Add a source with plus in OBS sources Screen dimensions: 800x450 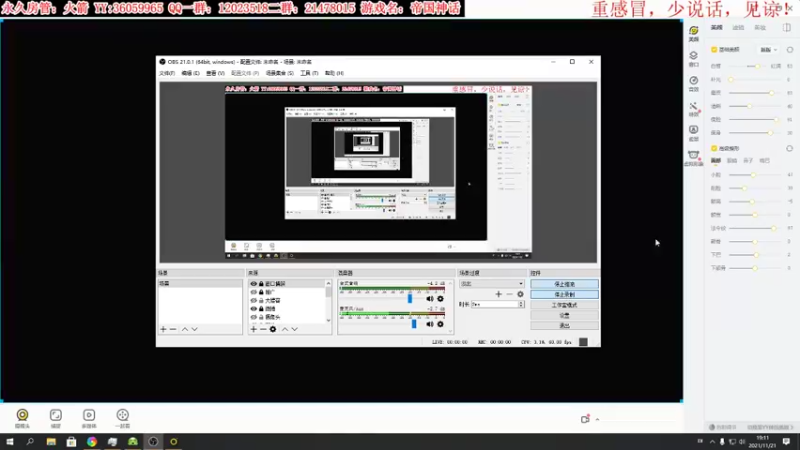pyautogui.click(x=254, y=329)
